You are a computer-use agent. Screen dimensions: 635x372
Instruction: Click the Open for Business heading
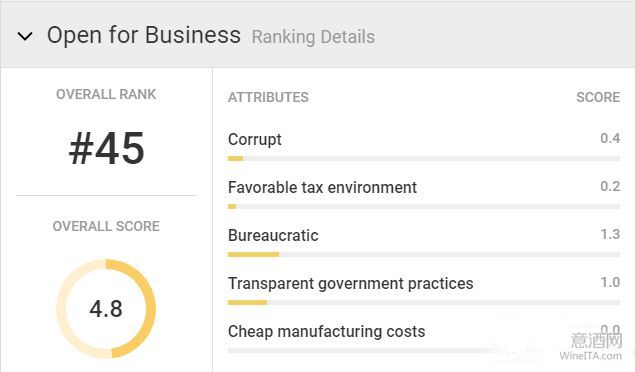click(144, 35)
